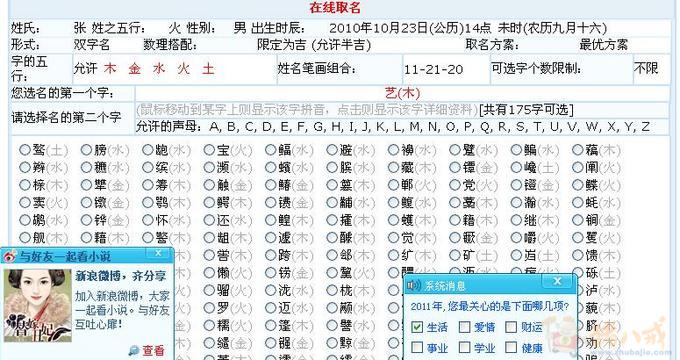This screenshot has width=680, height=360.
Task: Click the red 木 allowed element
Action: 110,69
